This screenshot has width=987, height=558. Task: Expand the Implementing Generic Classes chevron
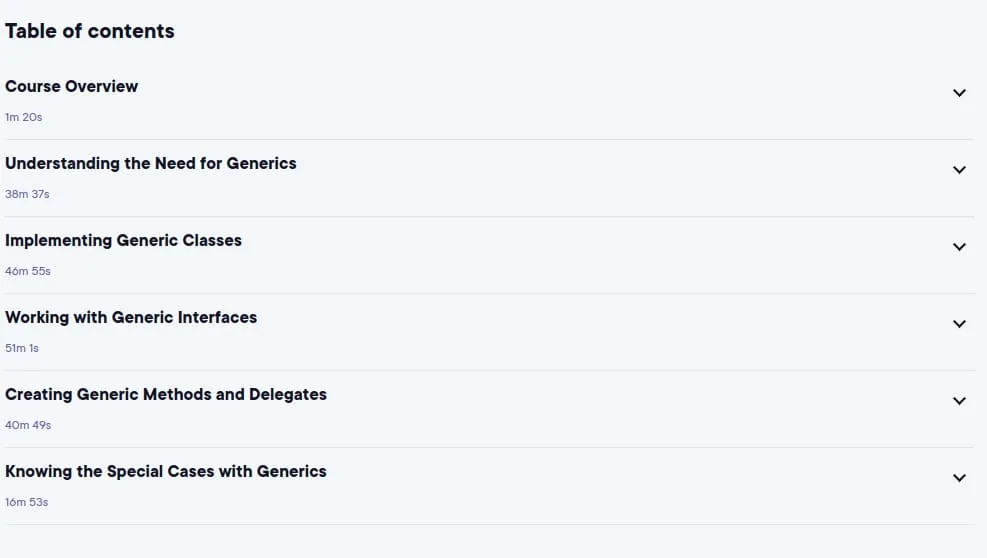[959, 247]
